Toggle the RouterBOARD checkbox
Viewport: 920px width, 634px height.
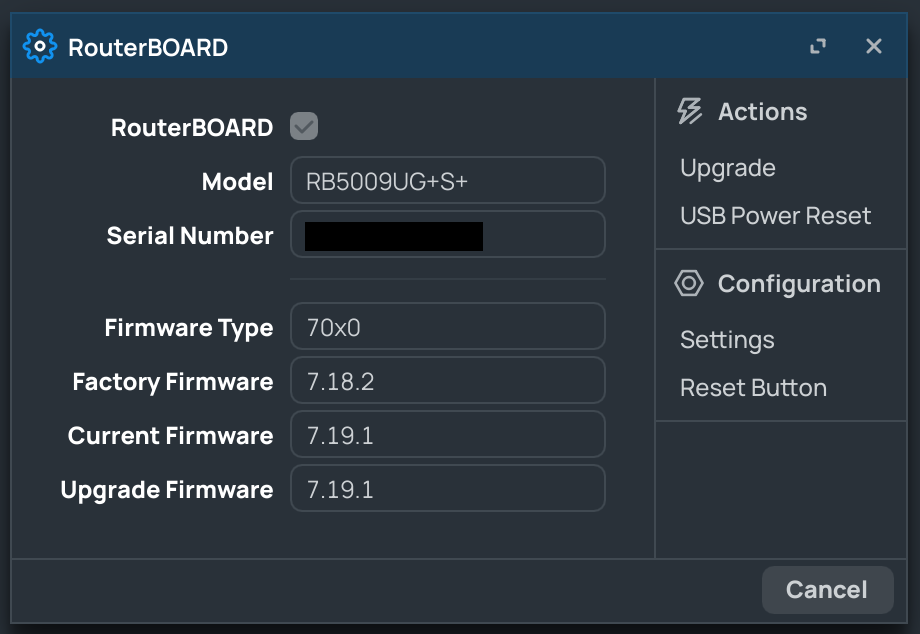304,126
